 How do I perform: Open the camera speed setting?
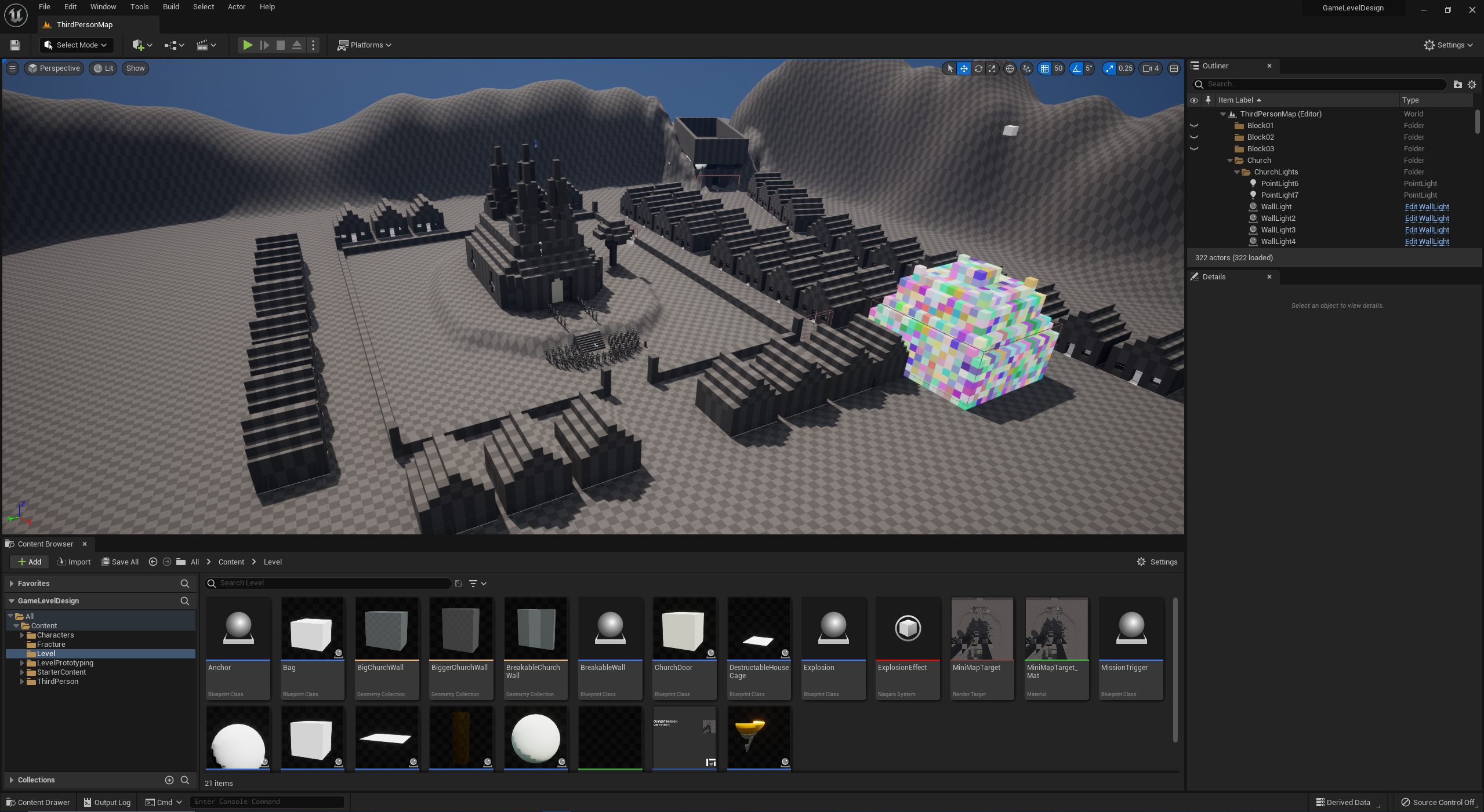tap(1151, 68)
